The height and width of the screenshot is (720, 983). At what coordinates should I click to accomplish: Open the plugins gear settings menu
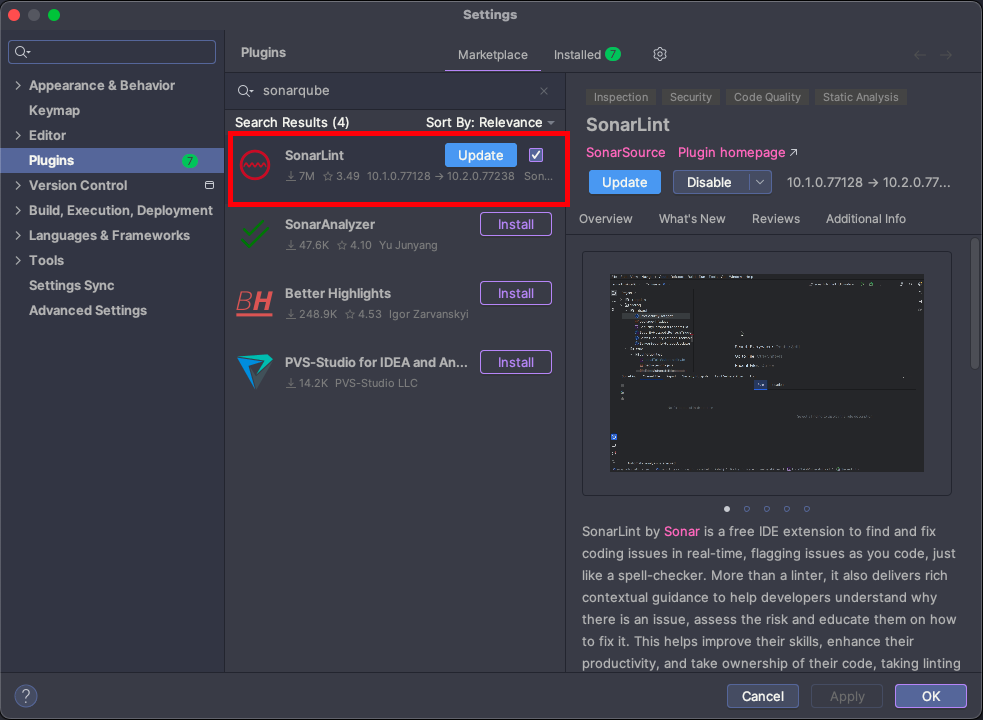click(660, 55)
